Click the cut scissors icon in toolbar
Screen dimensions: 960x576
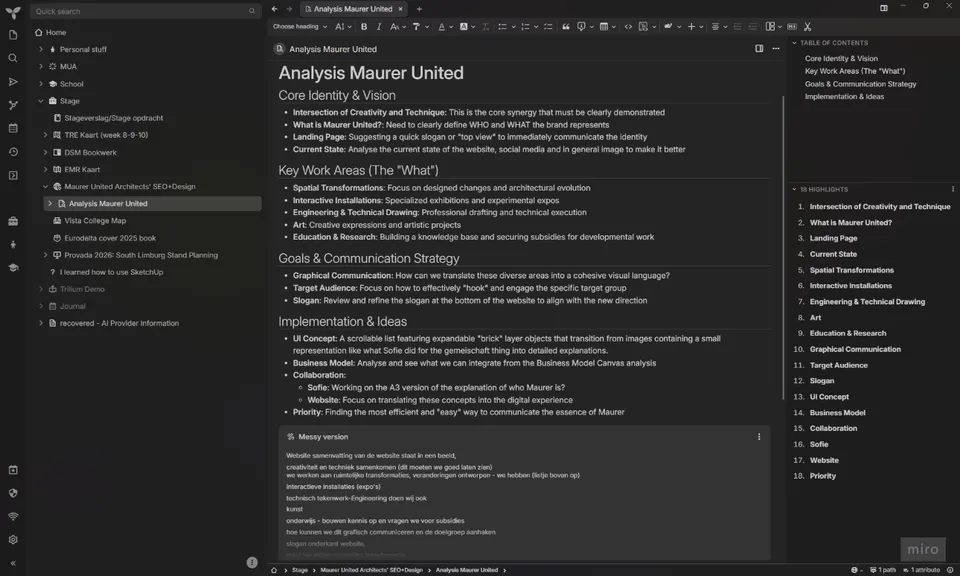(808, 27)
